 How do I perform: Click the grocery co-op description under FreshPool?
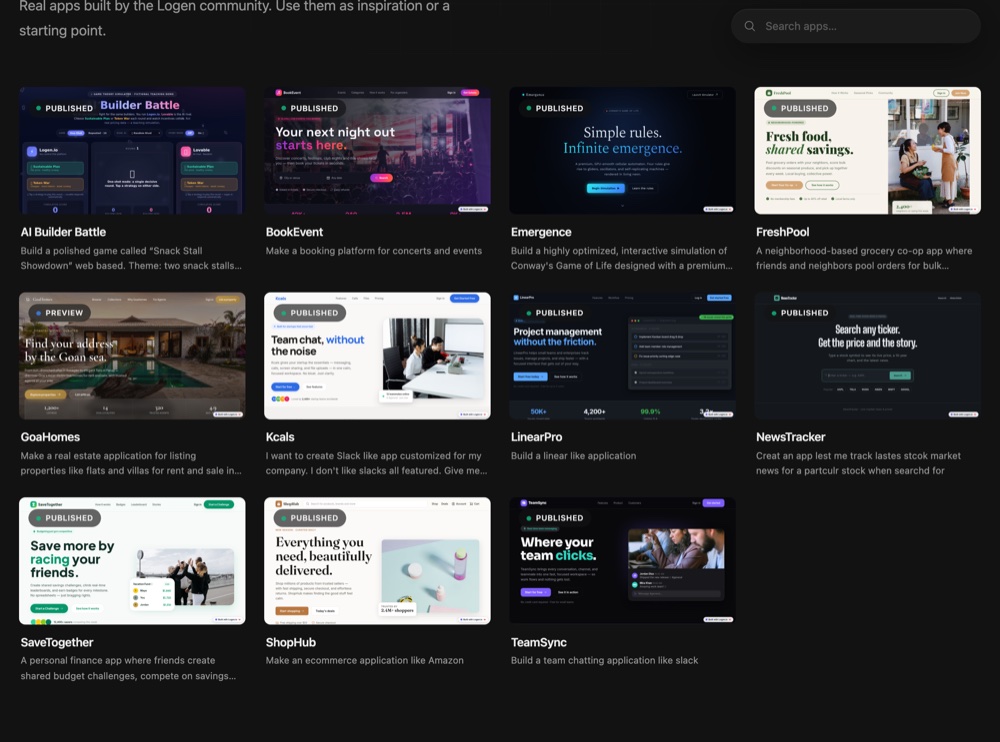click(x=865, y=258)
